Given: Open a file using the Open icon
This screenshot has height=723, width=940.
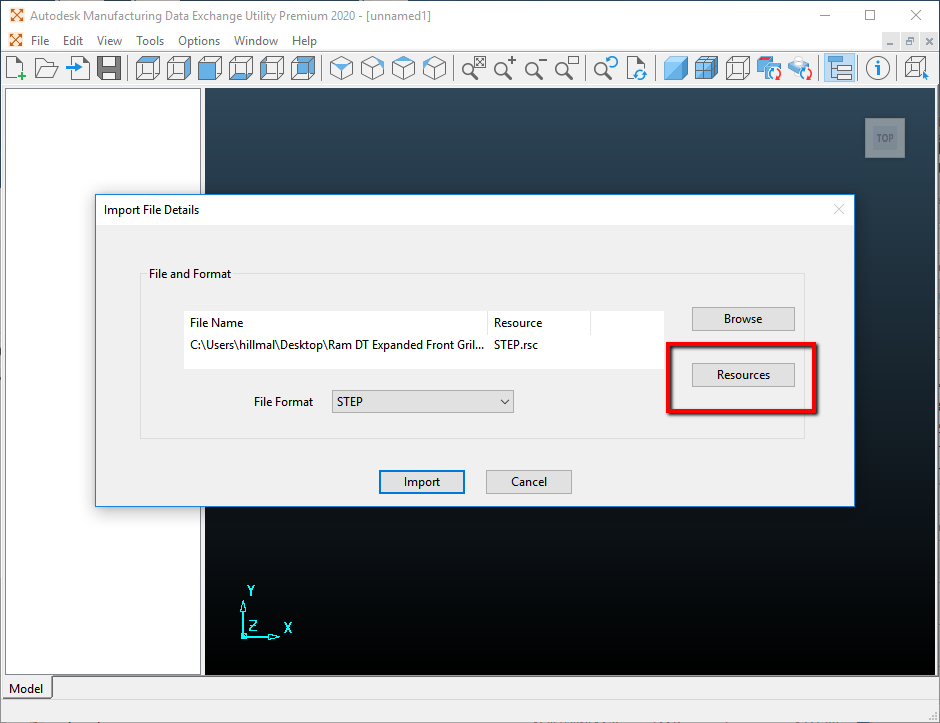Looking at the screenshot, I should click(x=46, y=67).
